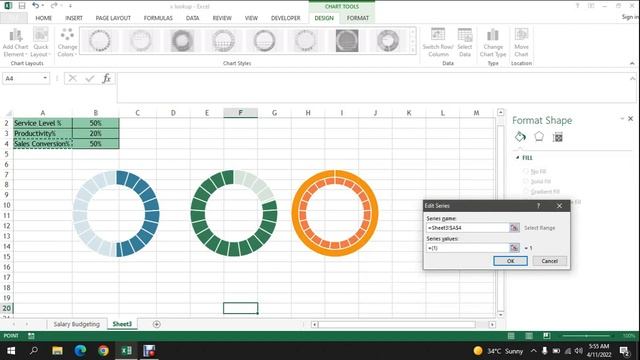Screen dimensions: 640x360
Task: Open Quick Layout gallery
Action: tap(40, 43)
